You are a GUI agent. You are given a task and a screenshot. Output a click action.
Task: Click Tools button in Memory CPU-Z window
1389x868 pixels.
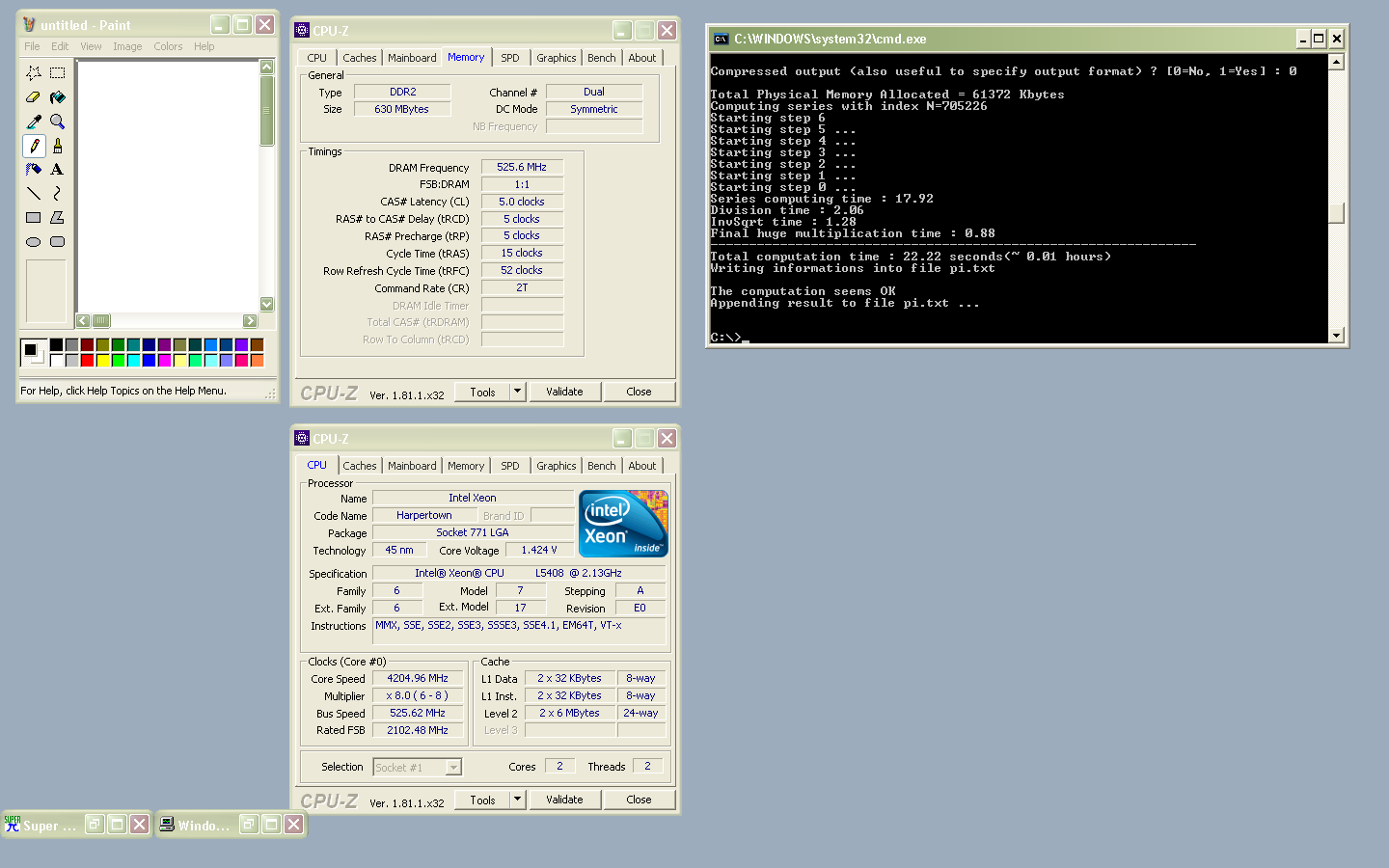pyautogui.click(x=482, y=392)
